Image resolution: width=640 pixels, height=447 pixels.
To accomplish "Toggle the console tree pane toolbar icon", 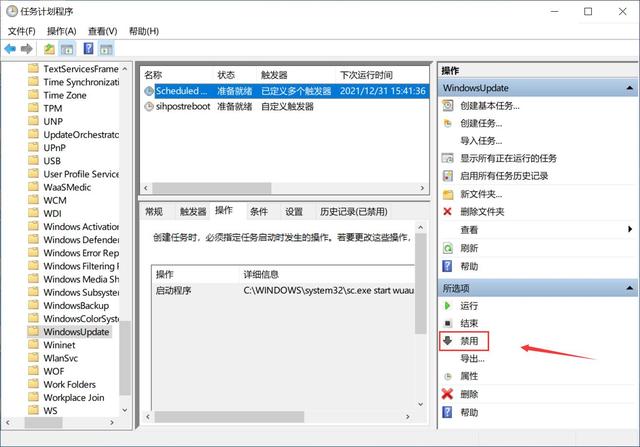I will click(67, 49).
